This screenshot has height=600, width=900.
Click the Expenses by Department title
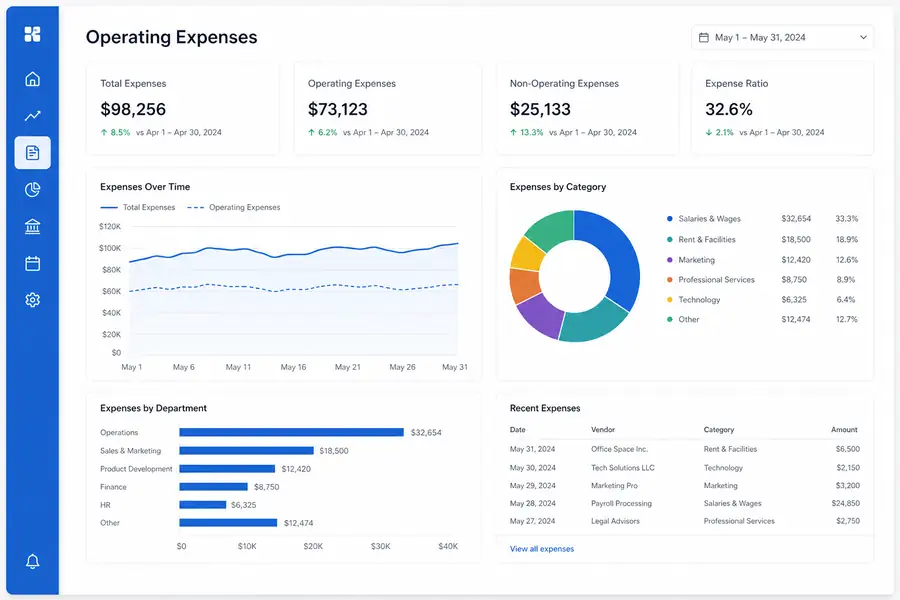click(x=153, y=408)
